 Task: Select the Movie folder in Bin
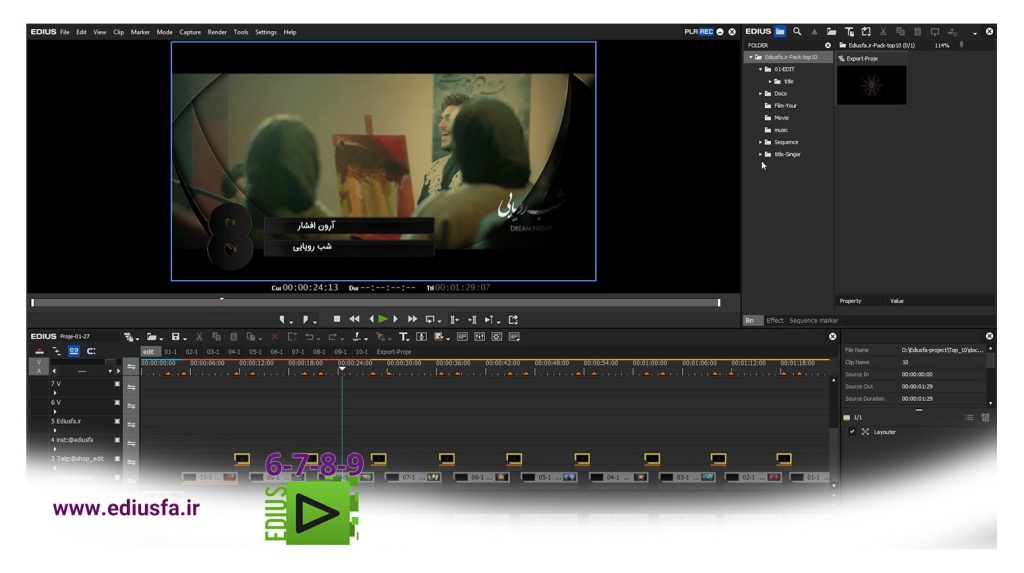(782, 118)
